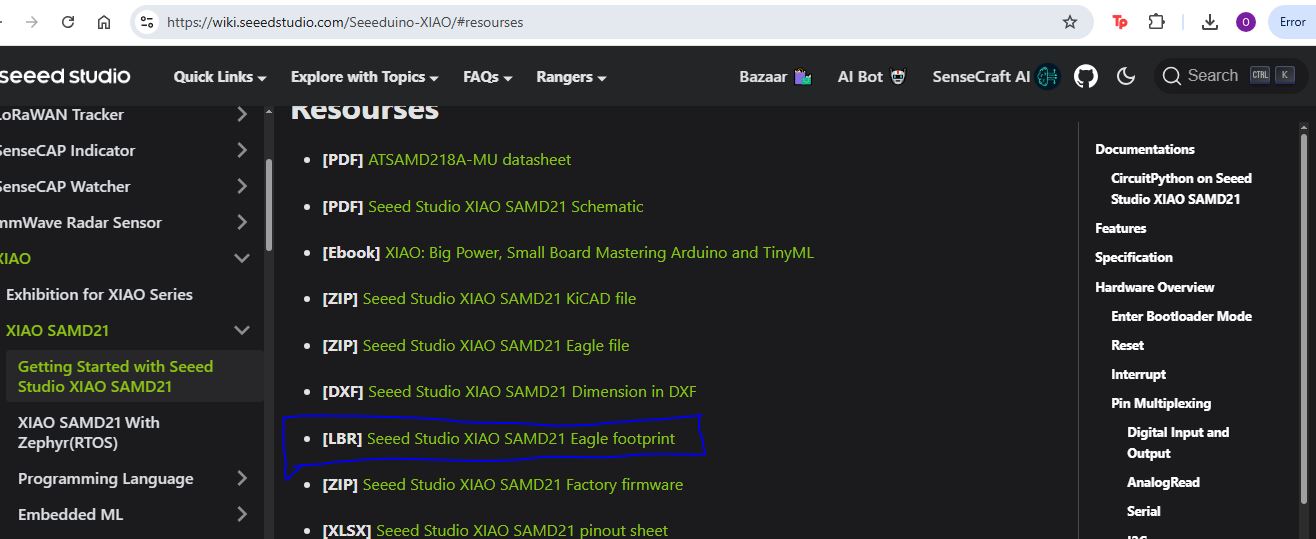Download XIAO SAMD21 Factory firmware ZIP

point(523,484)
